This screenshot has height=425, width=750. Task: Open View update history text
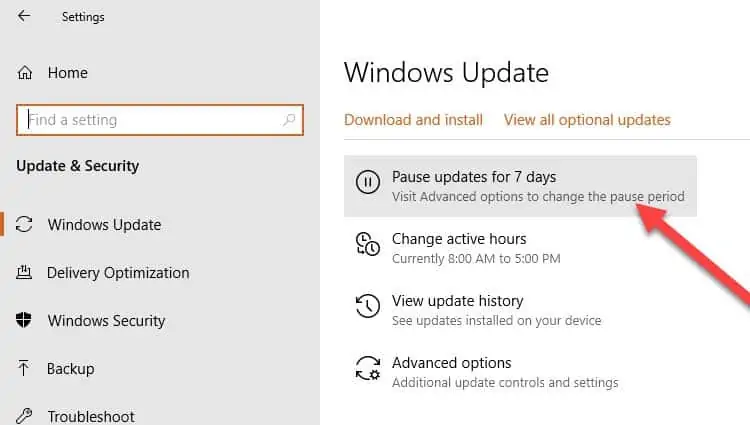[457, 301]
